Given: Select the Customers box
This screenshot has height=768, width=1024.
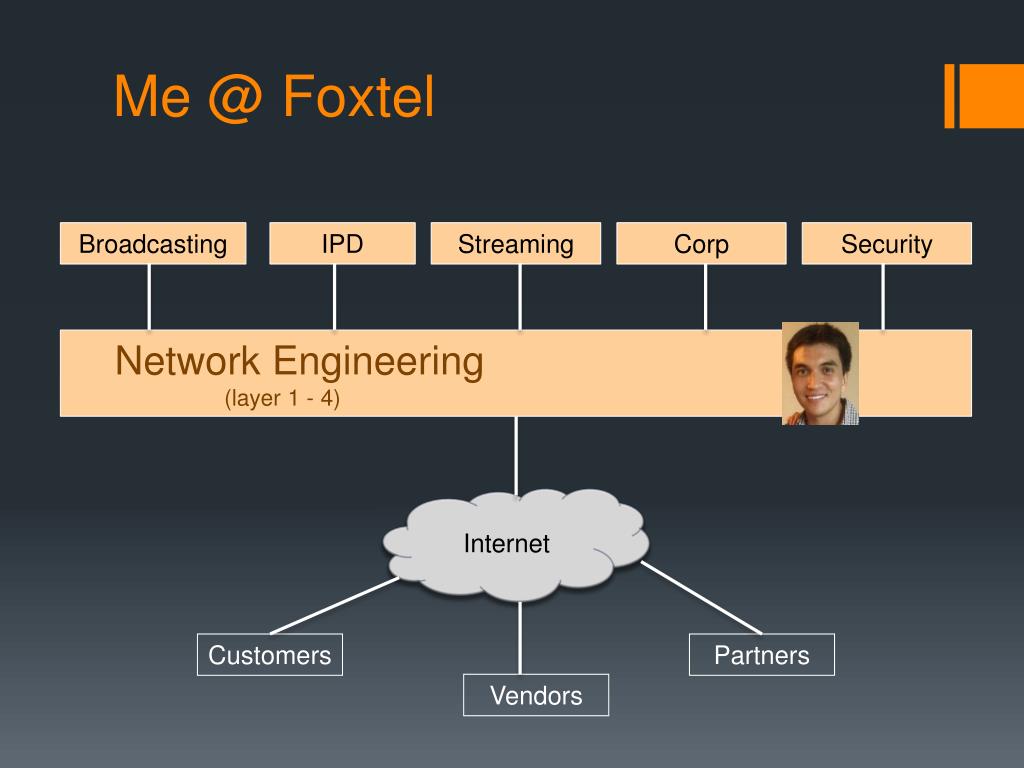Looking at the screenshot, I should coord(270,654).
